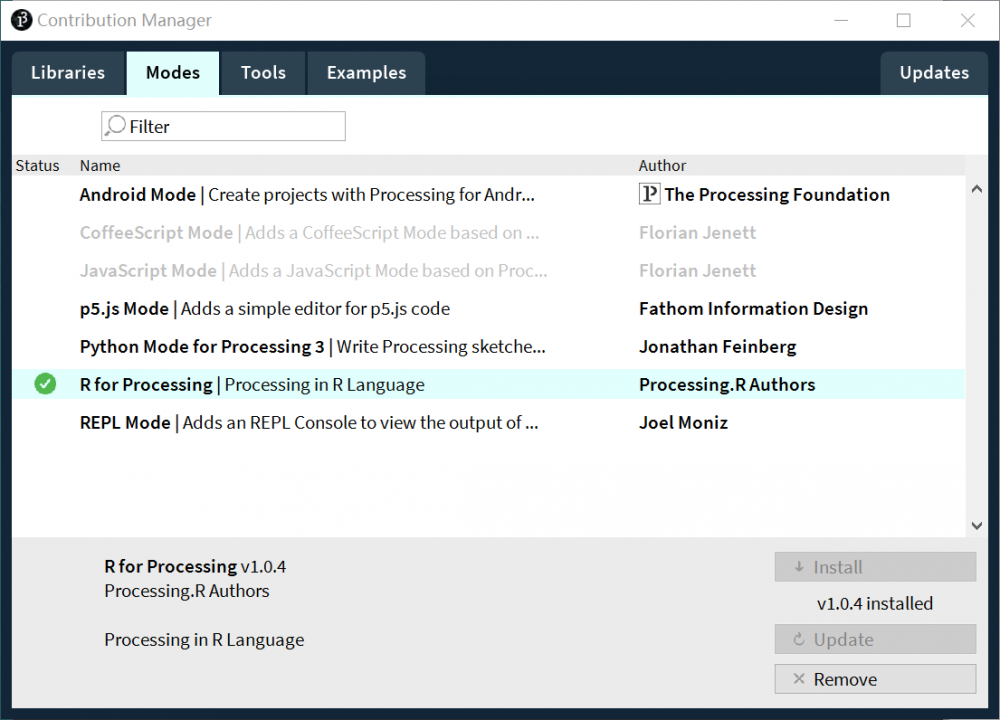Minimize the Contribution Manager window
This screenshot has width=1000, height=720.
coord(841,20)
